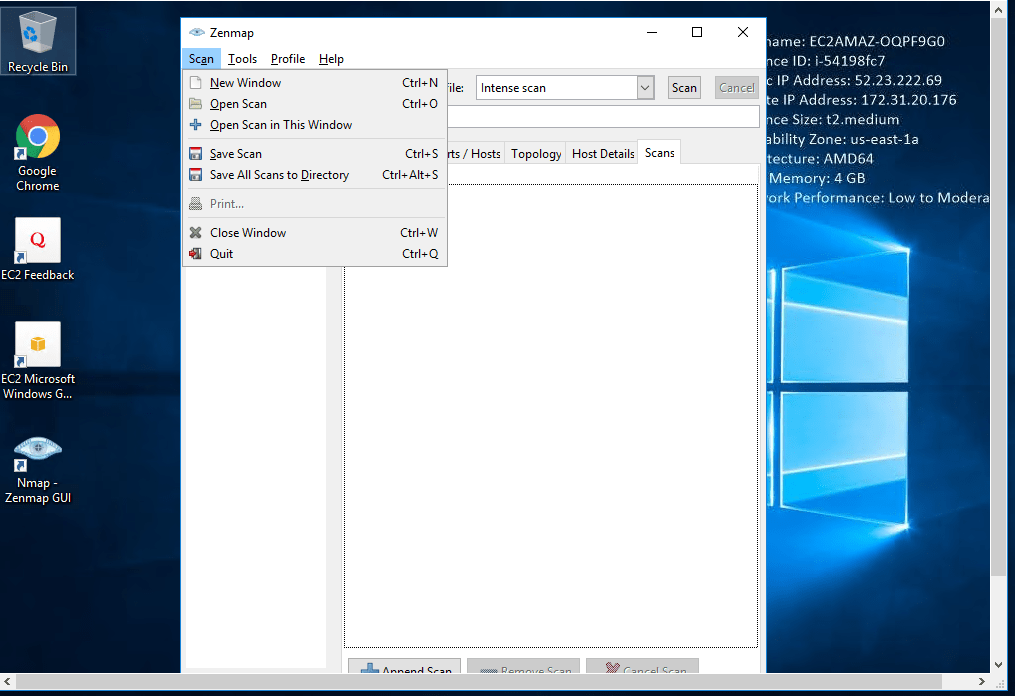Open the Recycle Bin desktop icon

click(x=38, y=41)
